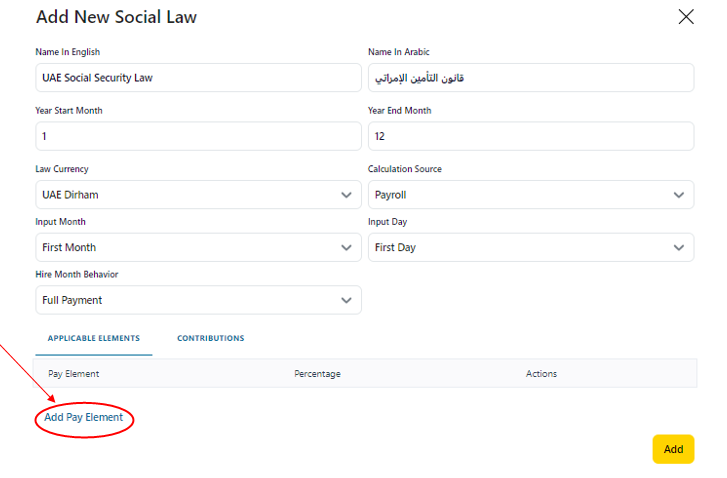The height and width of the screenshot is (478, 727).
Task: Open the Input Month dropdown
Action: (x=198, y=247)
